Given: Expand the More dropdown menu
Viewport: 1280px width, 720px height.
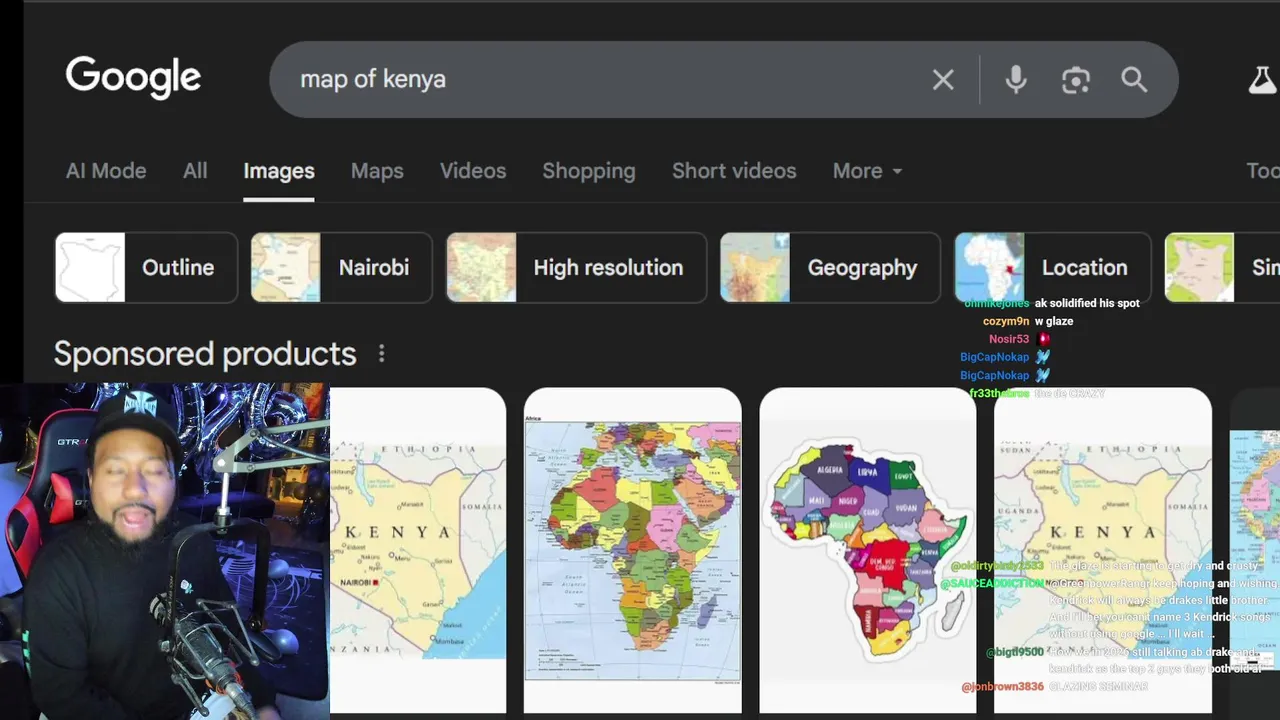Looking at the screenshot, I should click(x=867, y=171).
